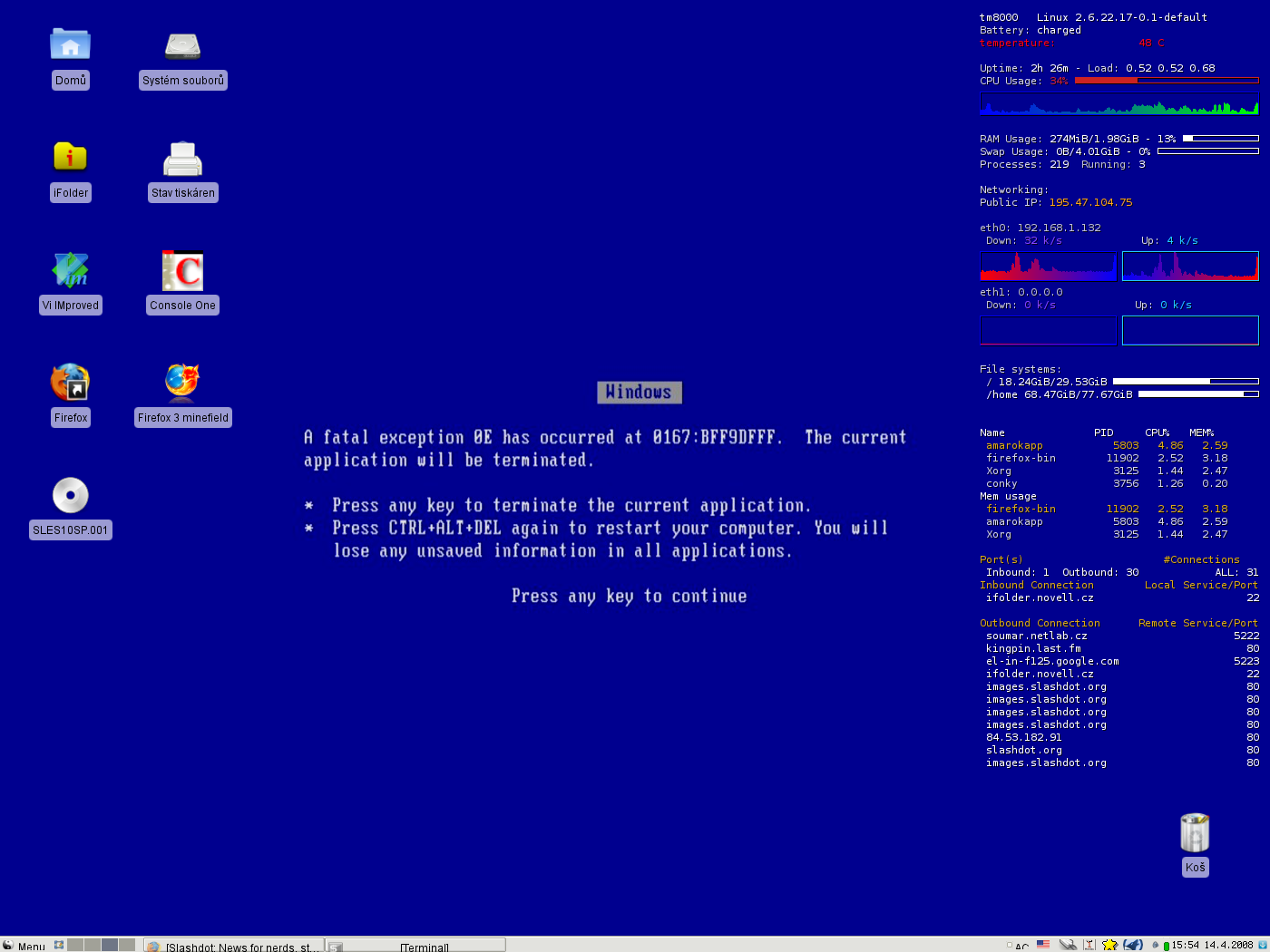Click the eth0 Up traffic graph
Image resolution: width=1270 pixels, height=952 pixels.
coord(1190,266)
